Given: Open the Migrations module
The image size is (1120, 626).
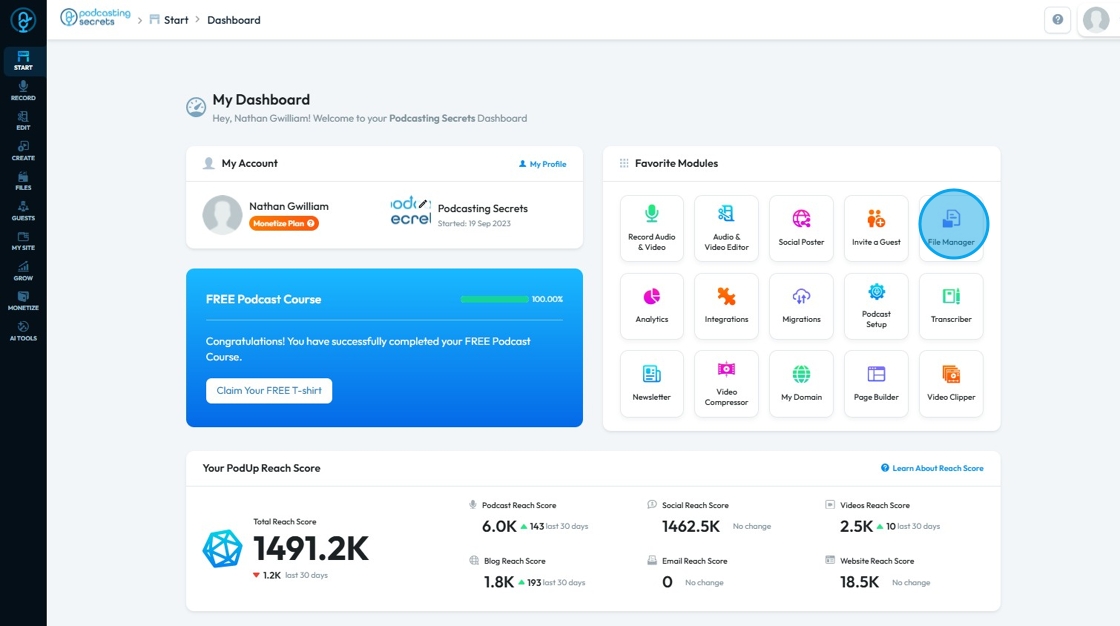Looking at the screenshot, I should click(801, 306).
